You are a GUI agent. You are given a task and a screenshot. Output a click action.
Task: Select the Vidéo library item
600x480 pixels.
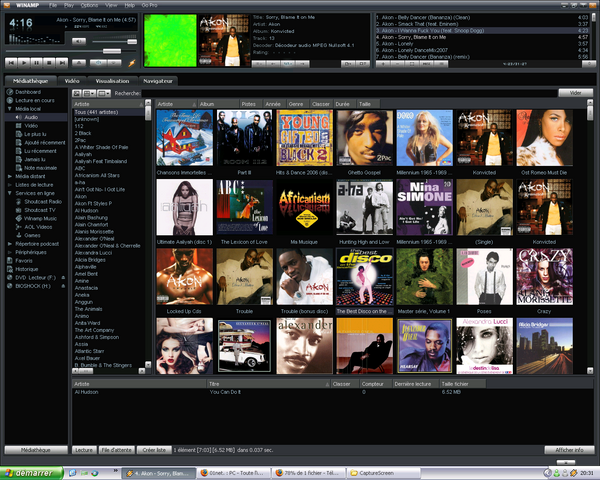[x=27, y=126]
